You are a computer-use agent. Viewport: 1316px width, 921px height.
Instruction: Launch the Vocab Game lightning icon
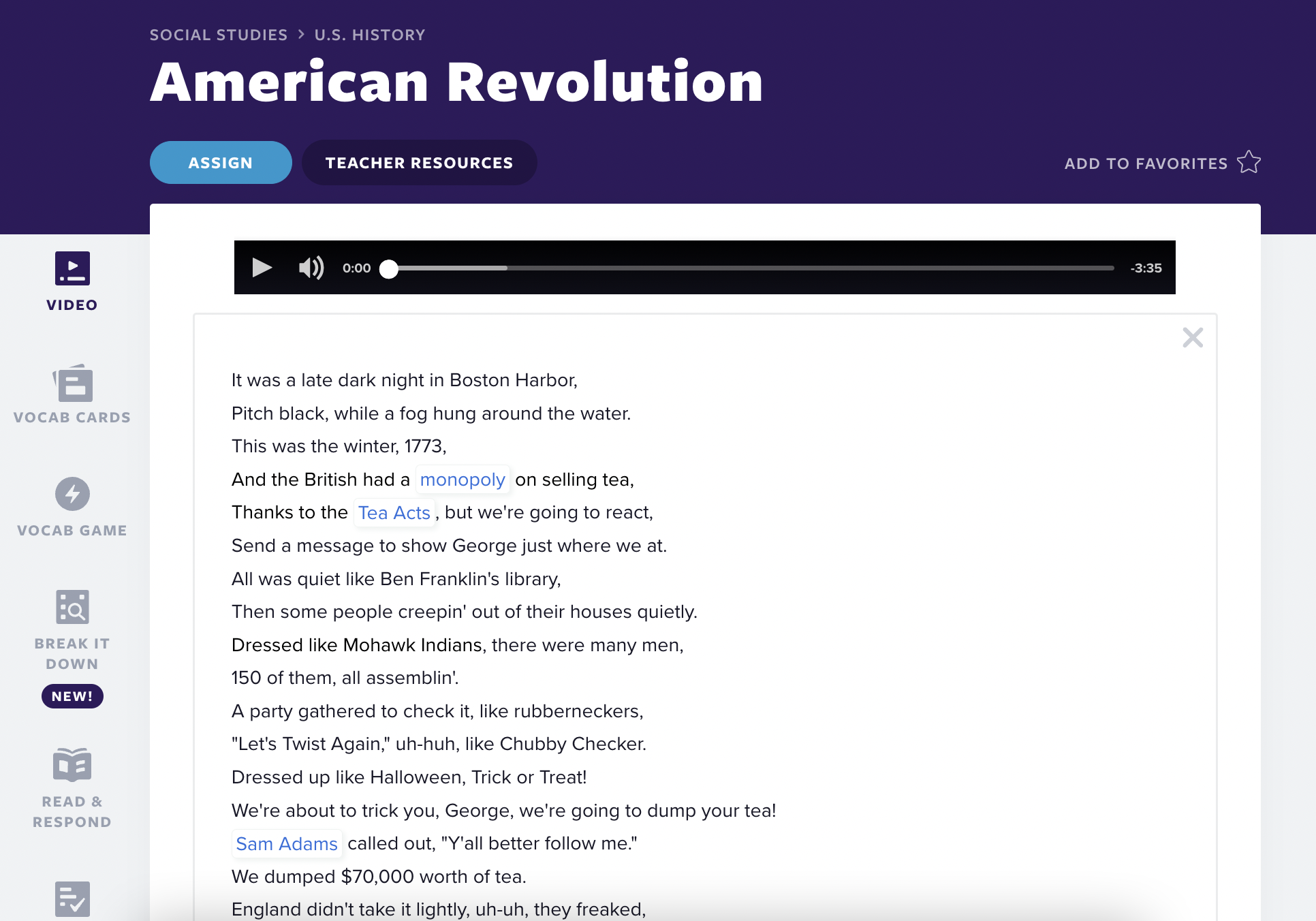[72, 495]
